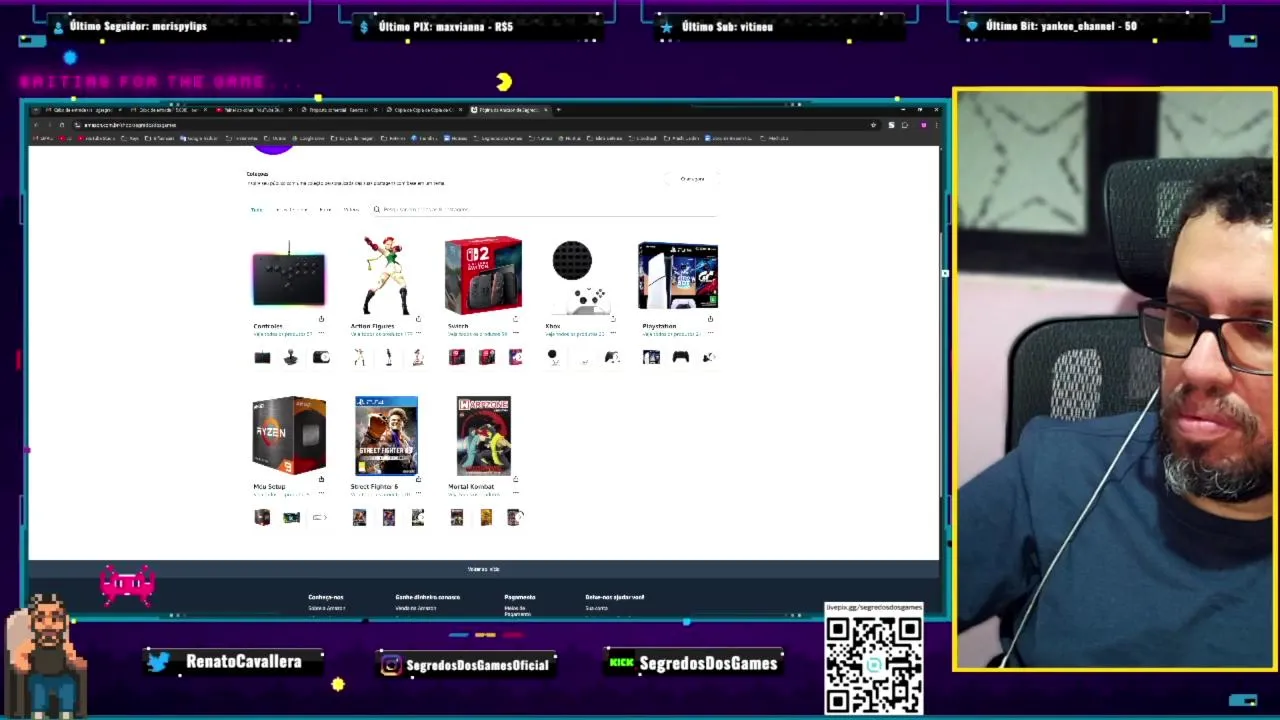Open the Xbox console collection image
The height and width of the screenshot is (720, 1280).
(580, 275)
